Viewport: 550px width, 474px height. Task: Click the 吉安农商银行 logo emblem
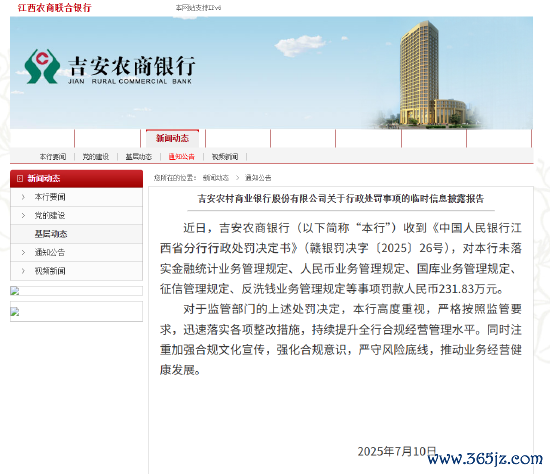coord(42,66)
